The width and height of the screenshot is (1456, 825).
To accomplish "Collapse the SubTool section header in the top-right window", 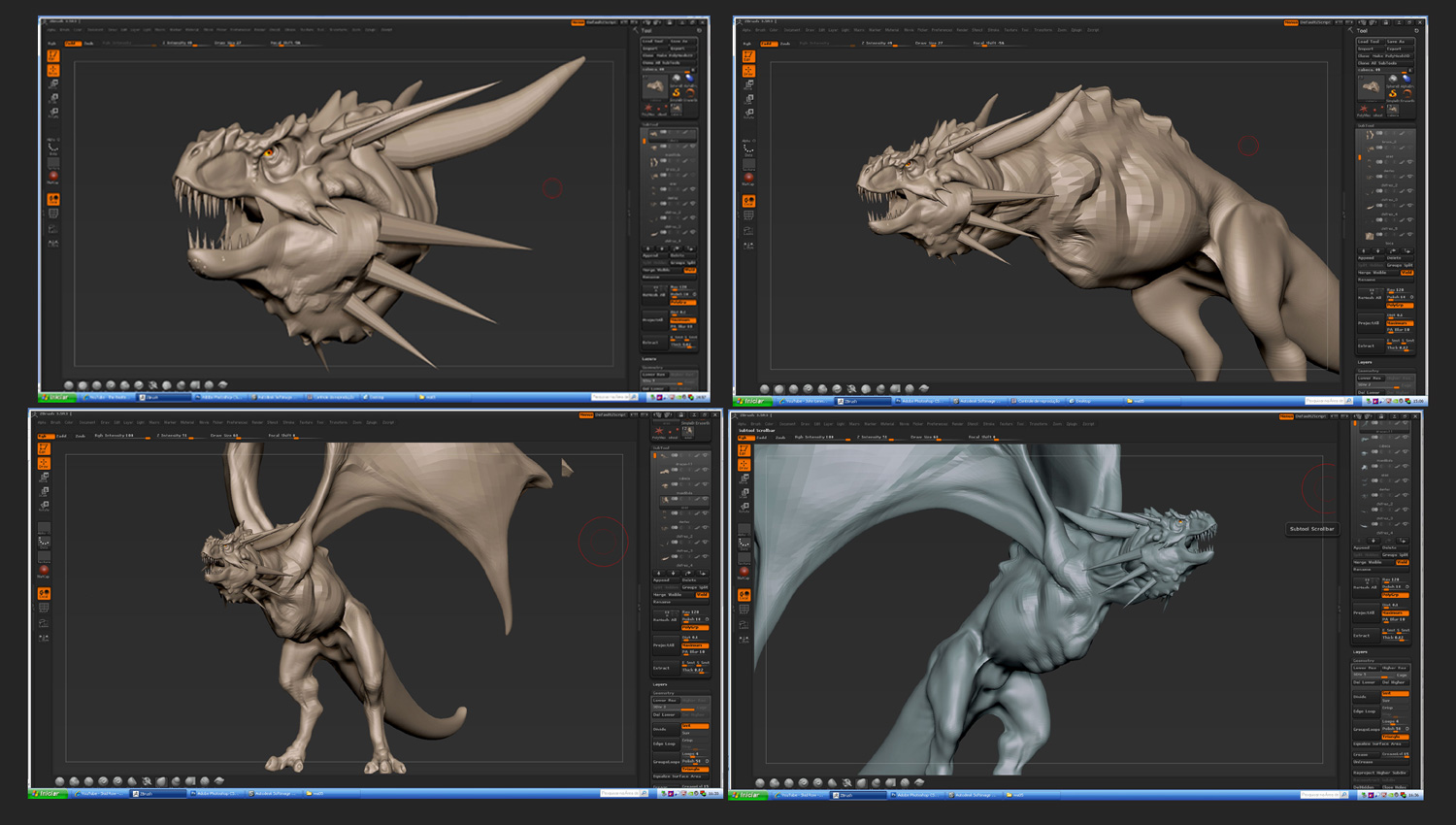I will [1366, 125].
